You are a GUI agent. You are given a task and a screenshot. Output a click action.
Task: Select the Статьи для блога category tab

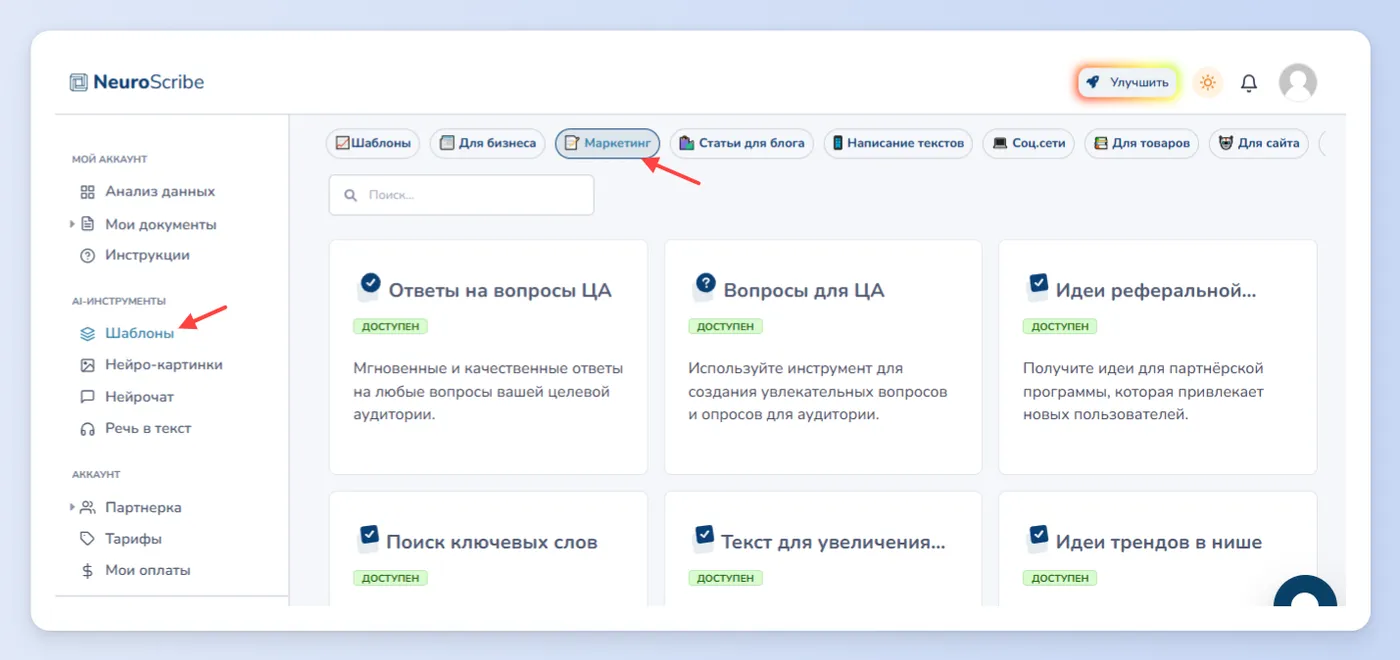click(x=742, y=143)
